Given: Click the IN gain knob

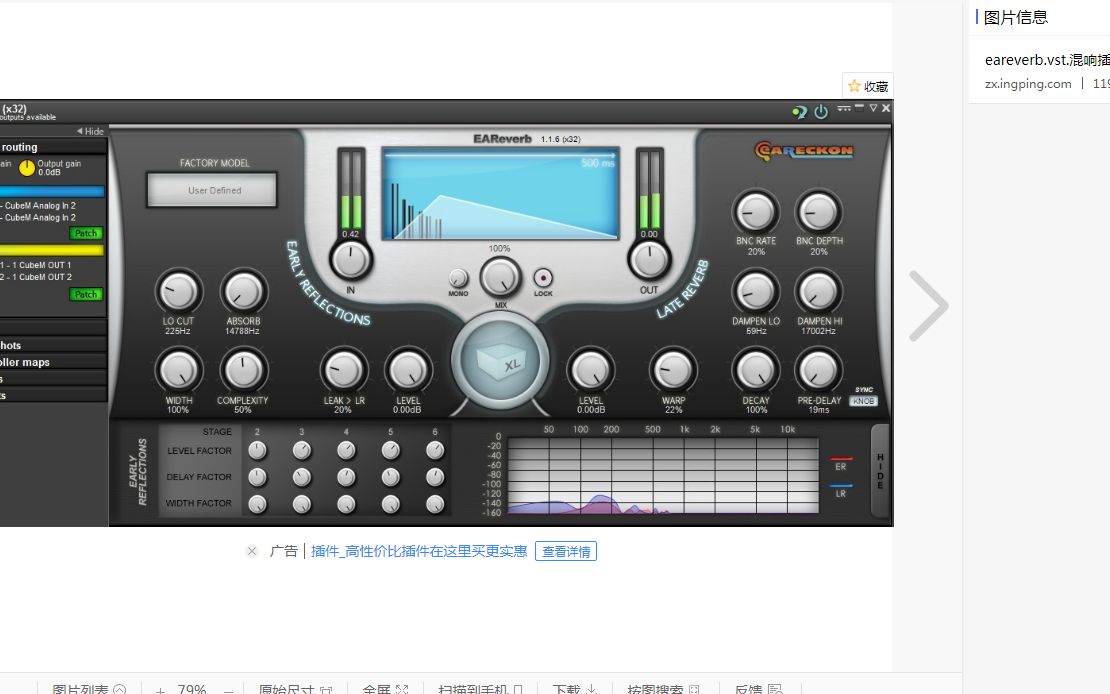Looking at the screenshot, I should click(350, 260).
